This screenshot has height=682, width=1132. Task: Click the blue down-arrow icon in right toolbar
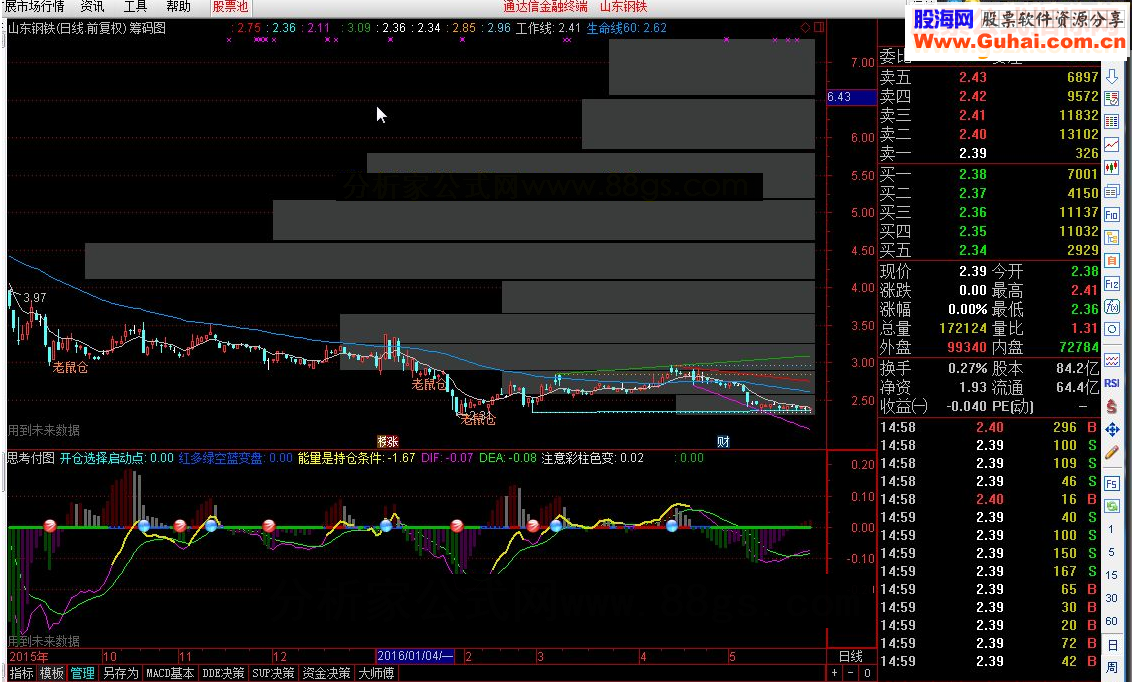coord(1112,76)
